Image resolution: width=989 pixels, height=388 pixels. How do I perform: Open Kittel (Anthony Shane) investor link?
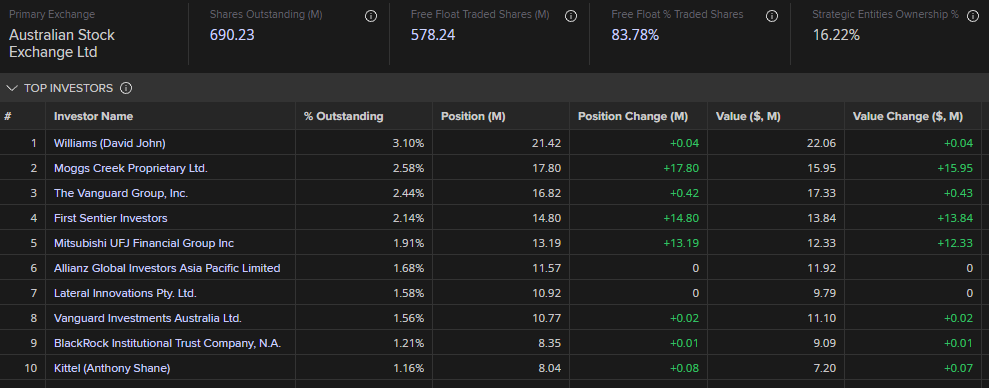112,368
